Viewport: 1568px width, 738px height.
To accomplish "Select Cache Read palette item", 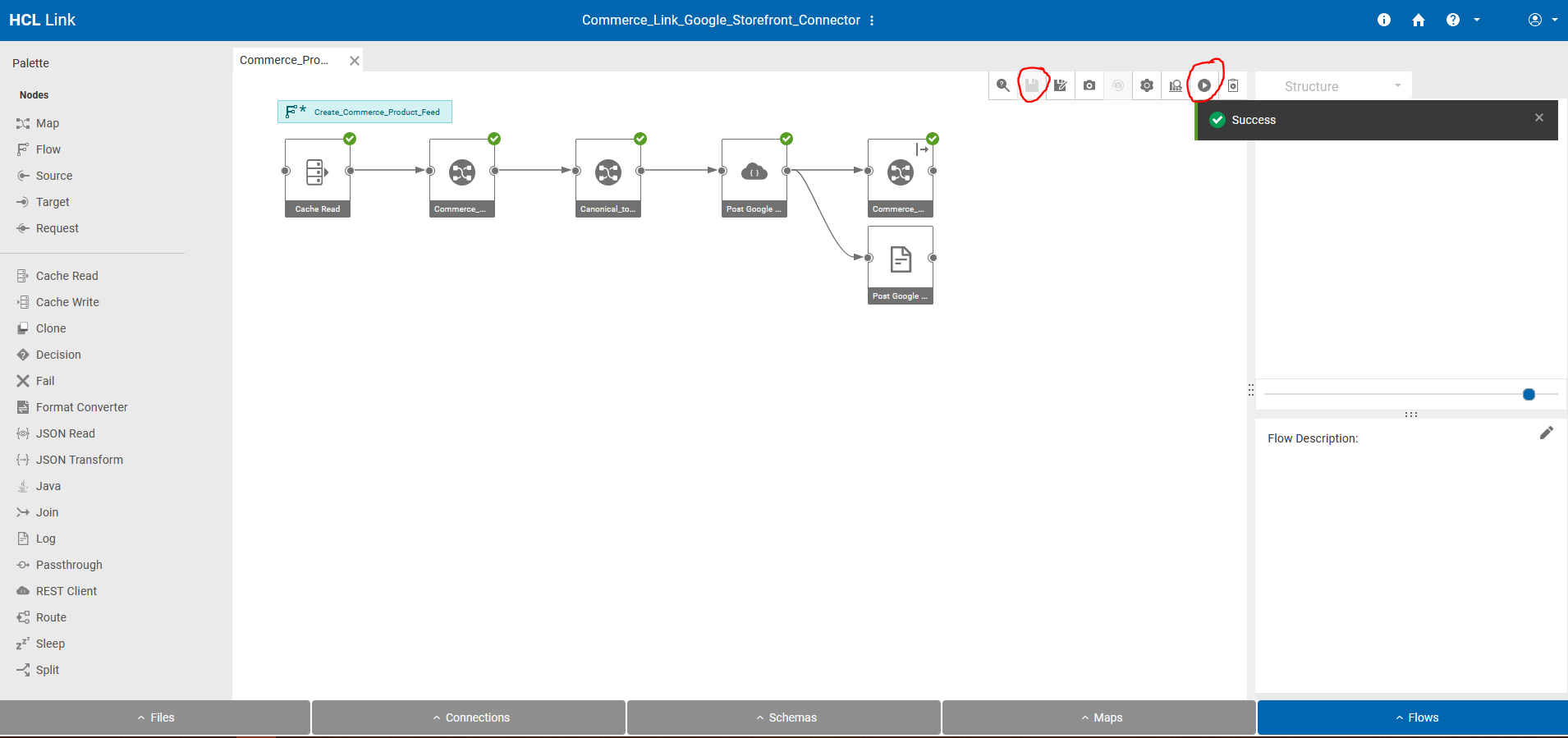I will coord(57,276).
